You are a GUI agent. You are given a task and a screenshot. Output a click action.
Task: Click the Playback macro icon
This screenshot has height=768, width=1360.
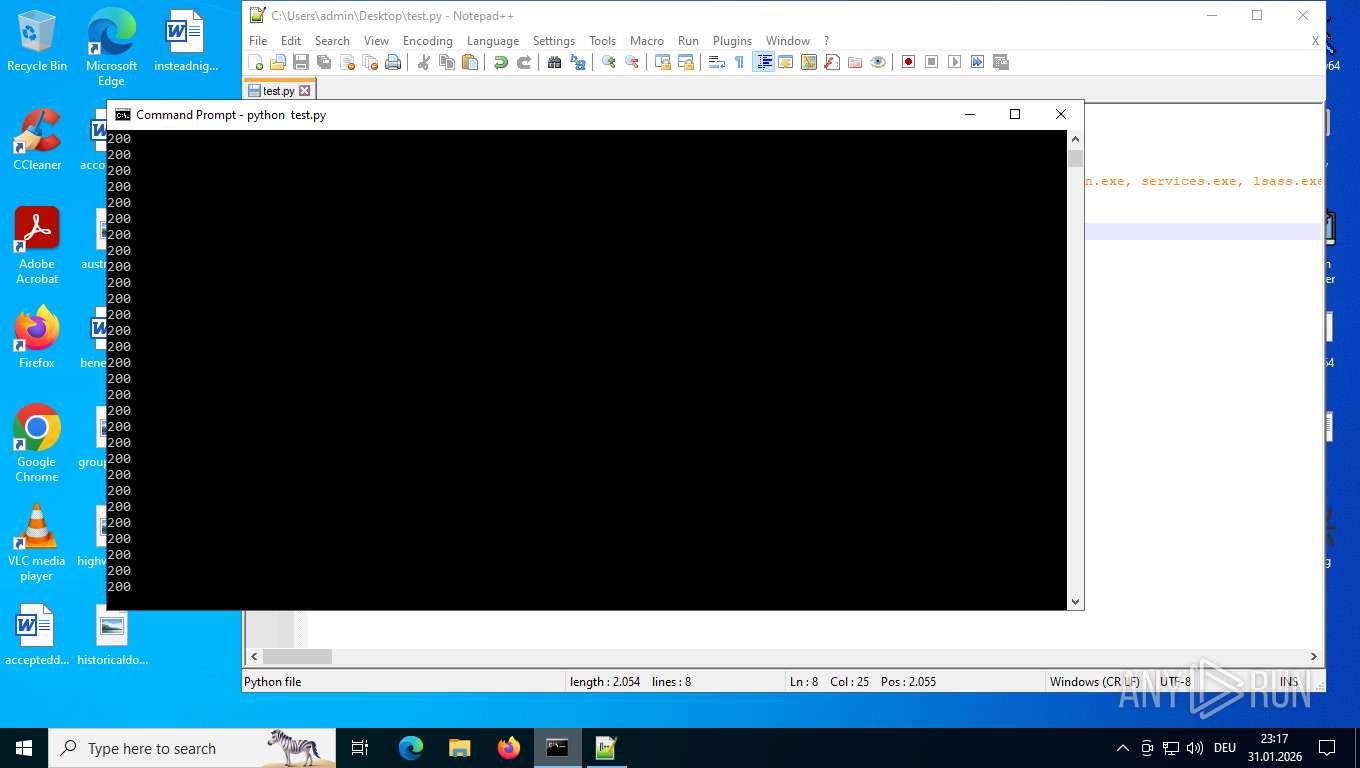[x=955, y=62]
